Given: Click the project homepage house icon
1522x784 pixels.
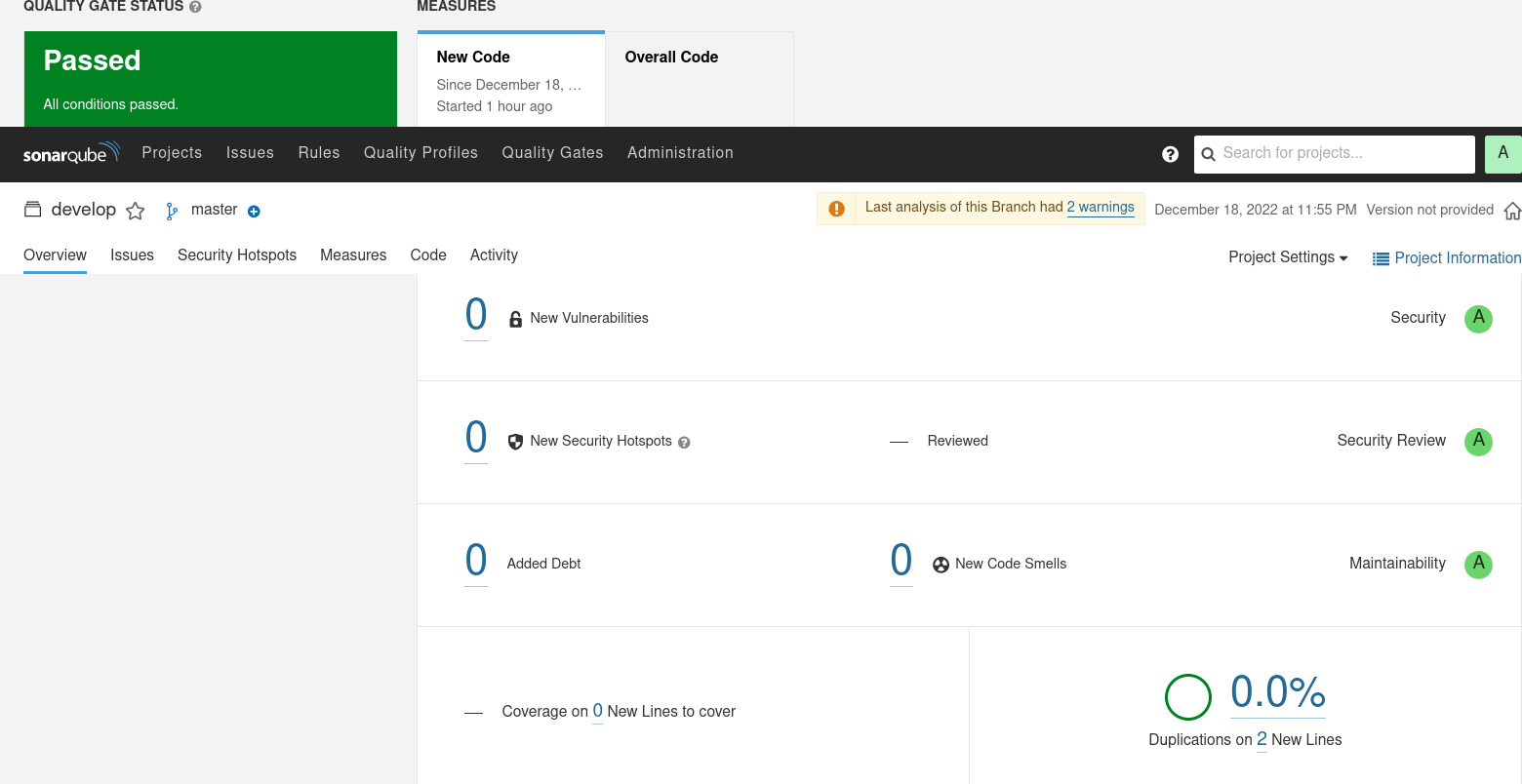Looking at the screenshot, I should (1512, 211).
